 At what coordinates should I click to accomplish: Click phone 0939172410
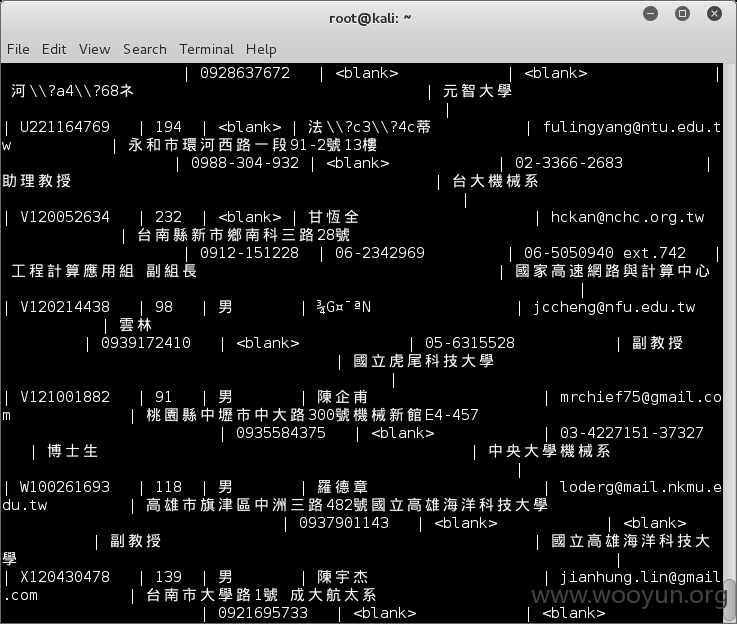[x=146, y=343]
